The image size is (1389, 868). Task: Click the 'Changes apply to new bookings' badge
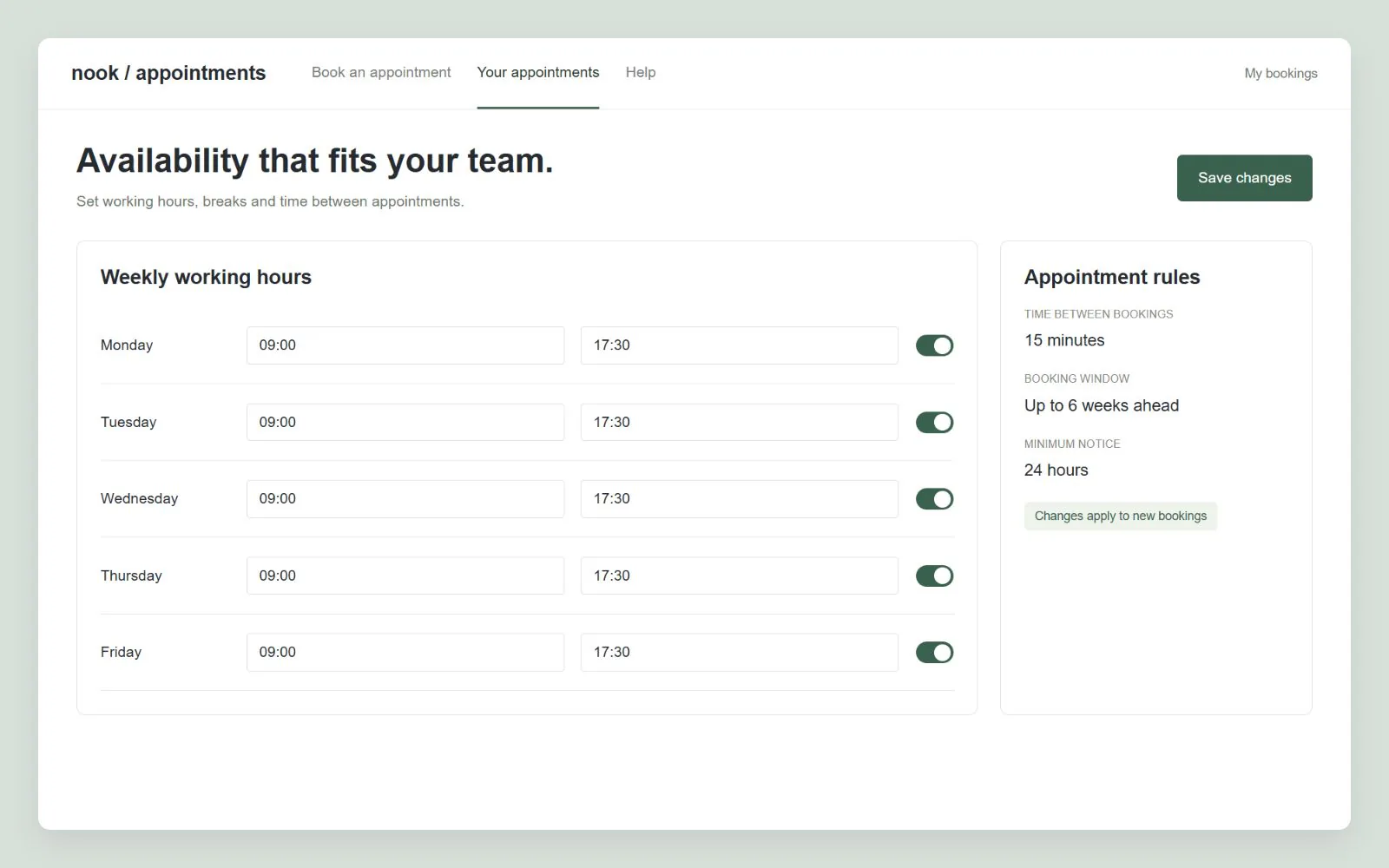click(1121, 516)
